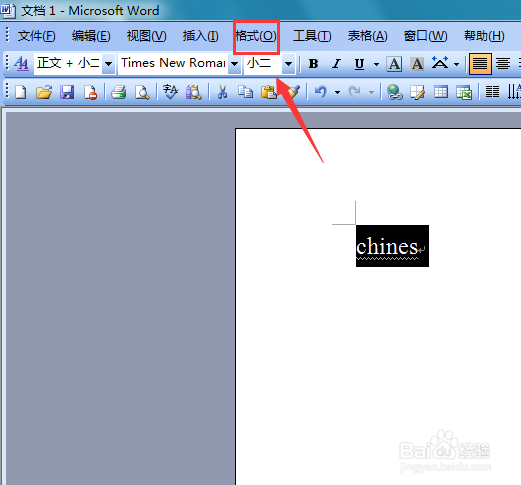Open the 表格(A) menu
The width and height of the screenshot is (521, 485).
click(367, 36)
